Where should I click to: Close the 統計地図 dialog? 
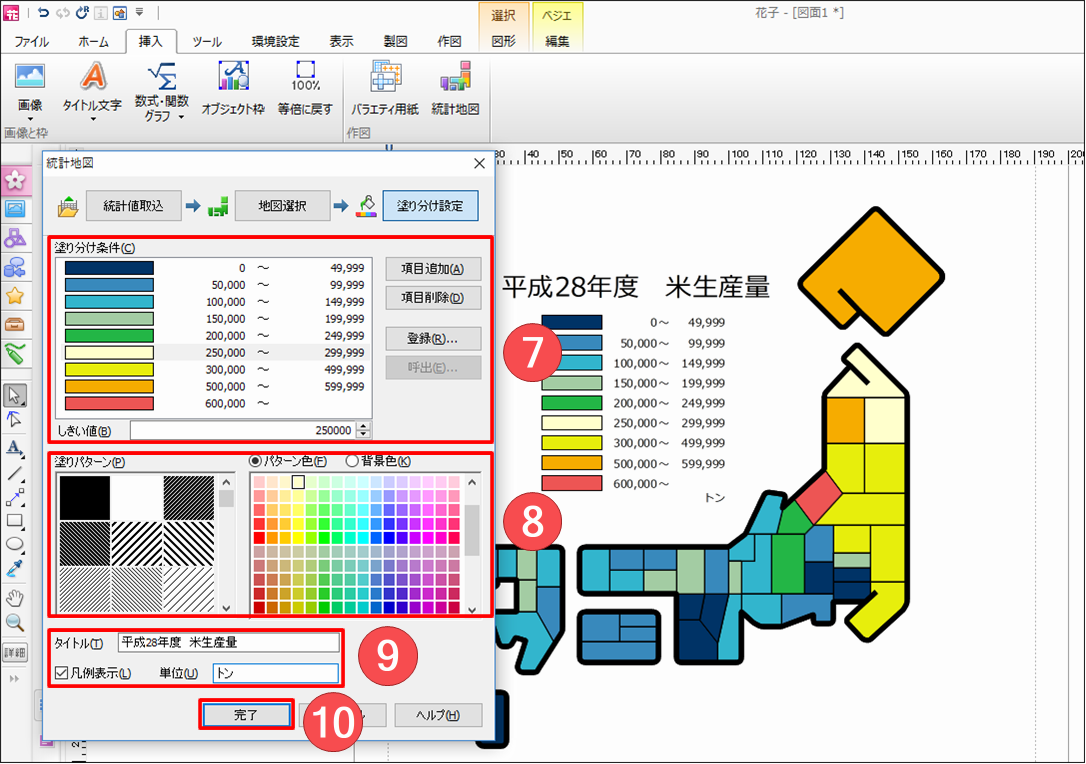479,163
